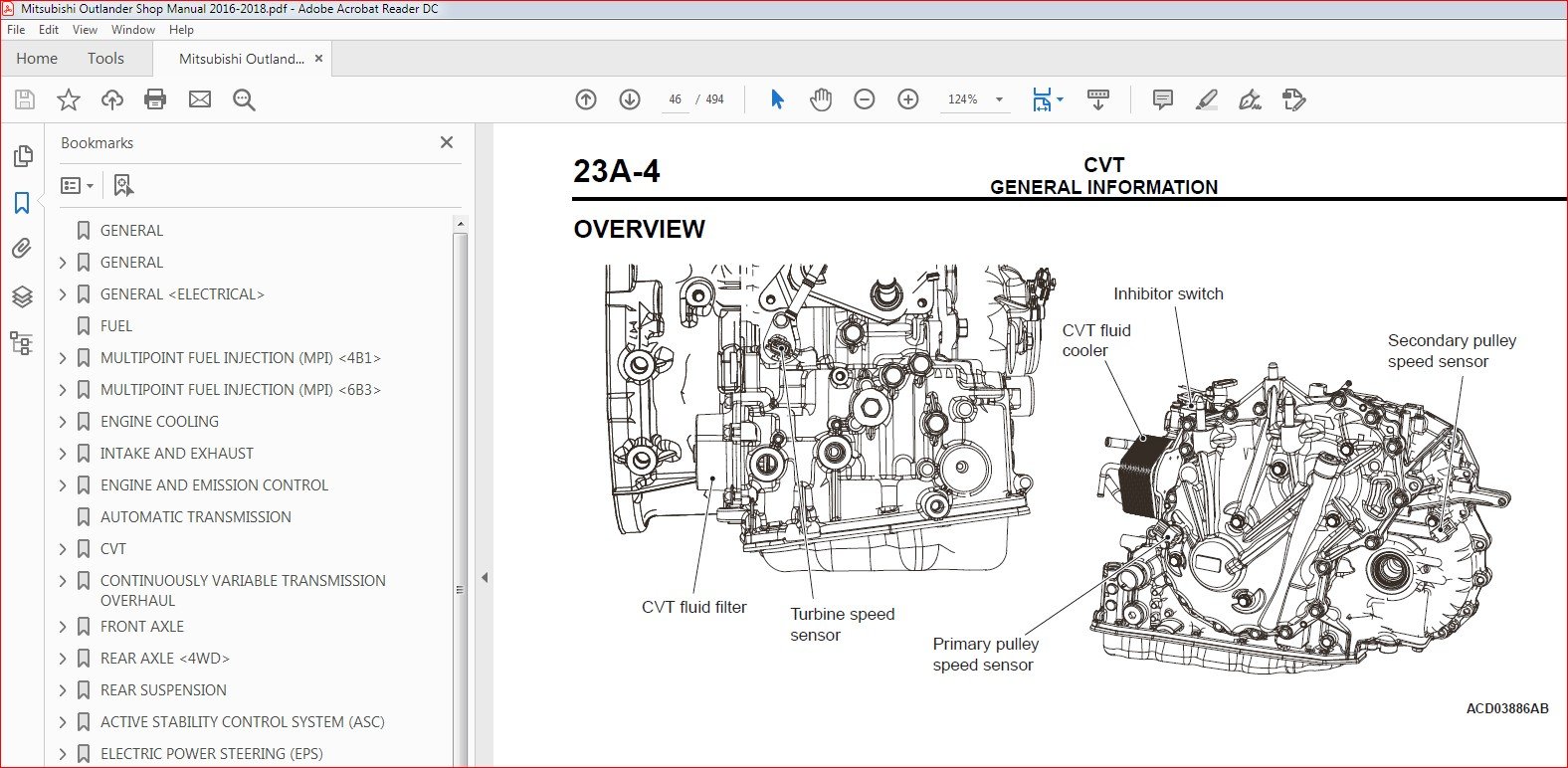This screenshot has height=768, width=1568.
Task: Expand the ENGINE COOLING bookmark
Action: pyautogui.click(x=63, y=422)
